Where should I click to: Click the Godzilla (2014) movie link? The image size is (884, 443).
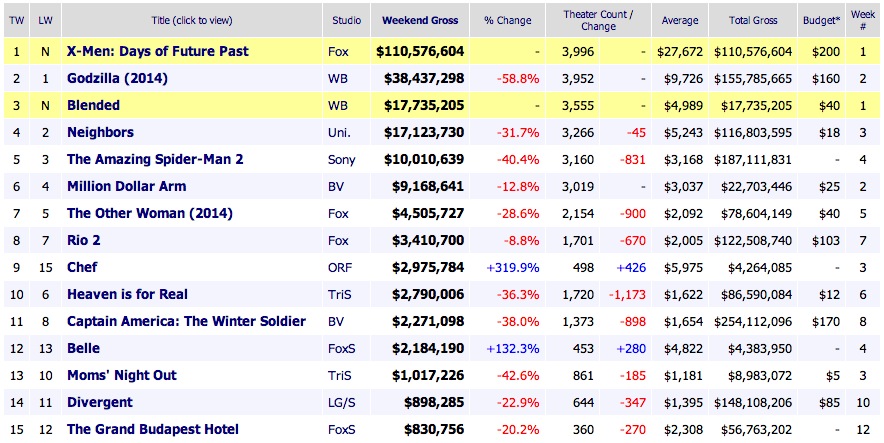[x=116, y=78]
